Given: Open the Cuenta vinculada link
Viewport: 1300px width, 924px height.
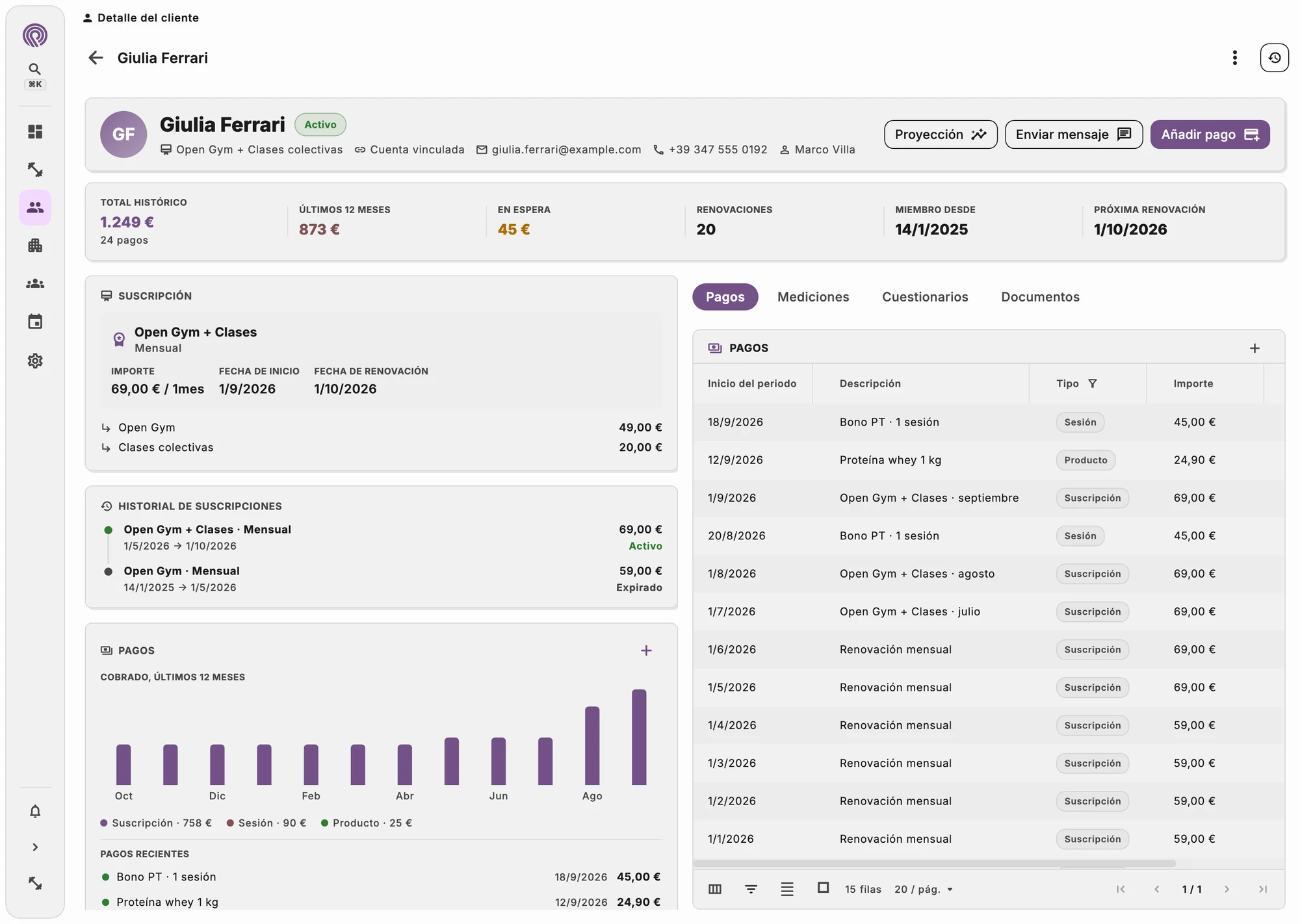Looking at the screenshot, I should [x=409, y=149].
